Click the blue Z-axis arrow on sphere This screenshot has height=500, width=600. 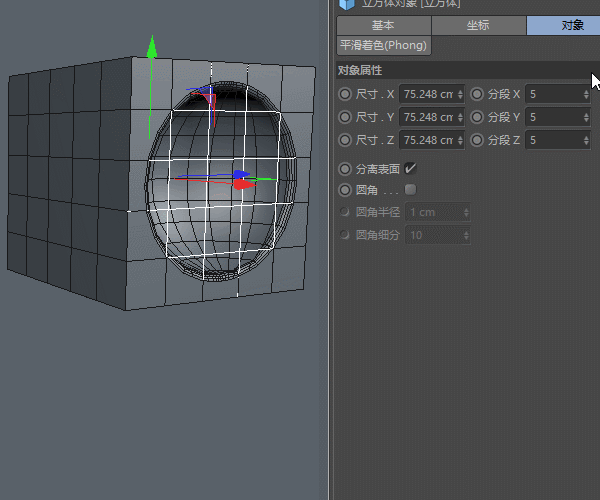point(242,174)
